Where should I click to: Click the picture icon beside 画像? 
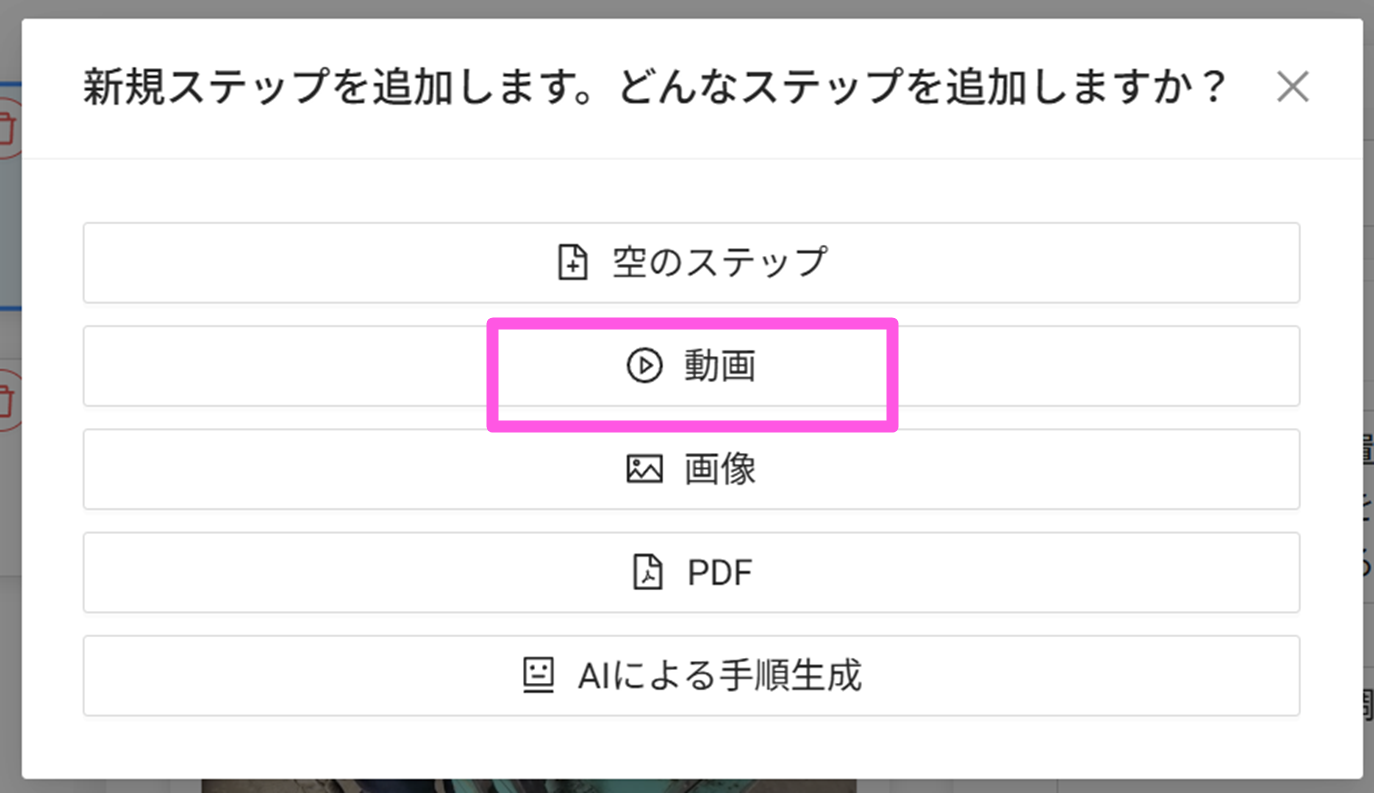coord(644,469)
